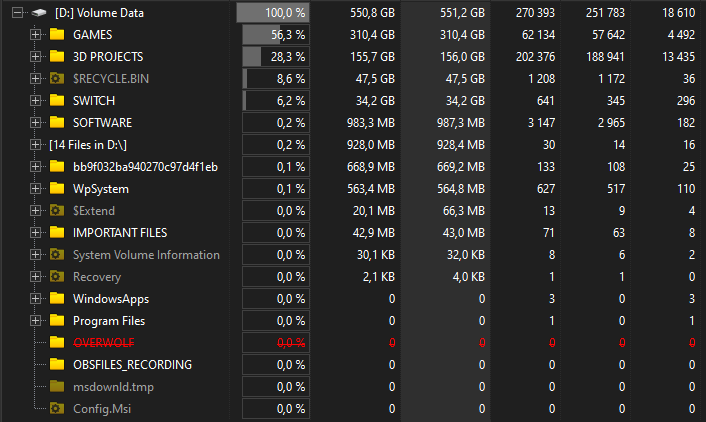This screenshot has width=706, height=422.
Task: Click the $Extend system folder icon
Action: (x=57, y=210)
